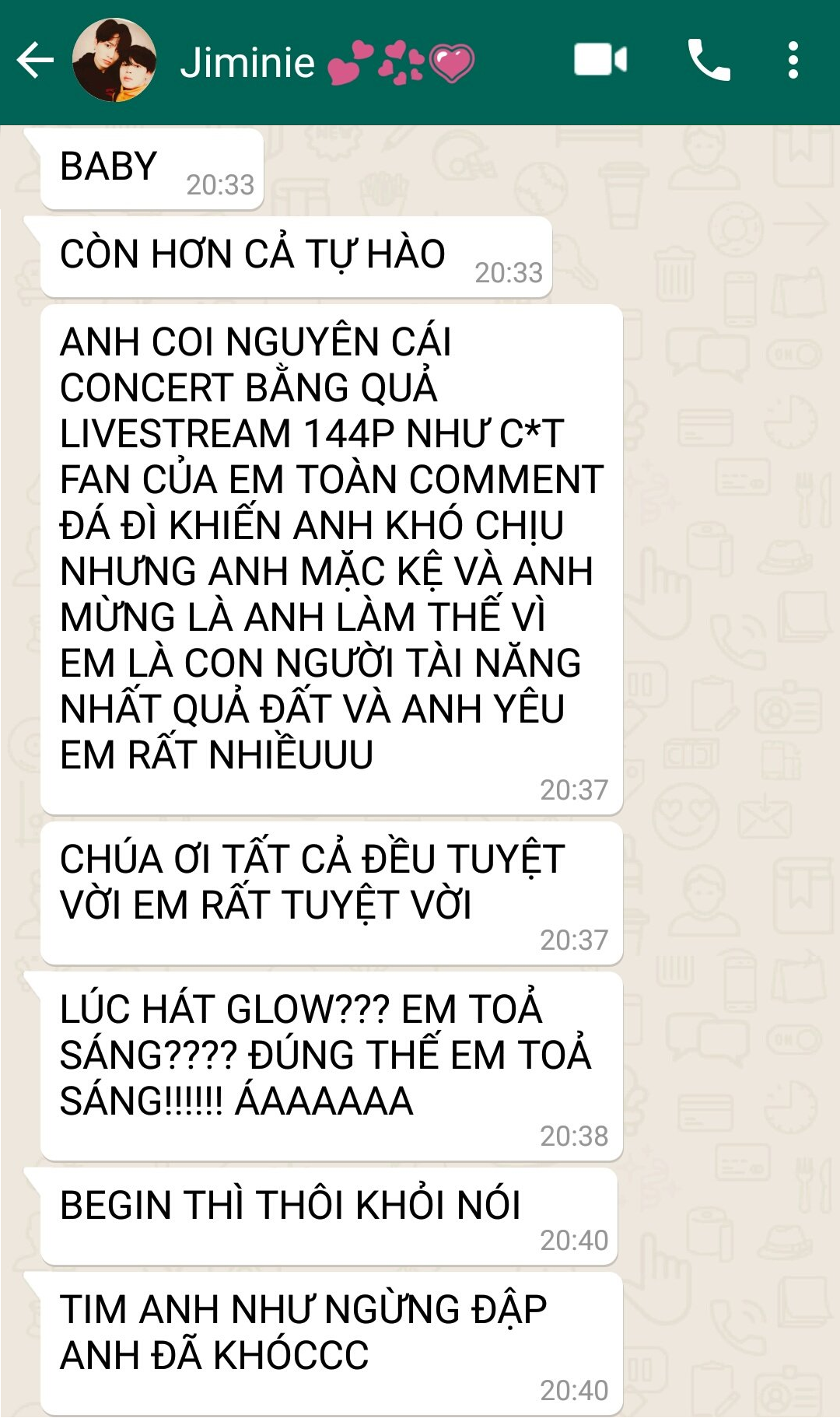The height and width of the screenshot is (1418, 840).
Task: Click the 20:38 timestamp on GLOW message
Action: click(x=574, y=1136)
